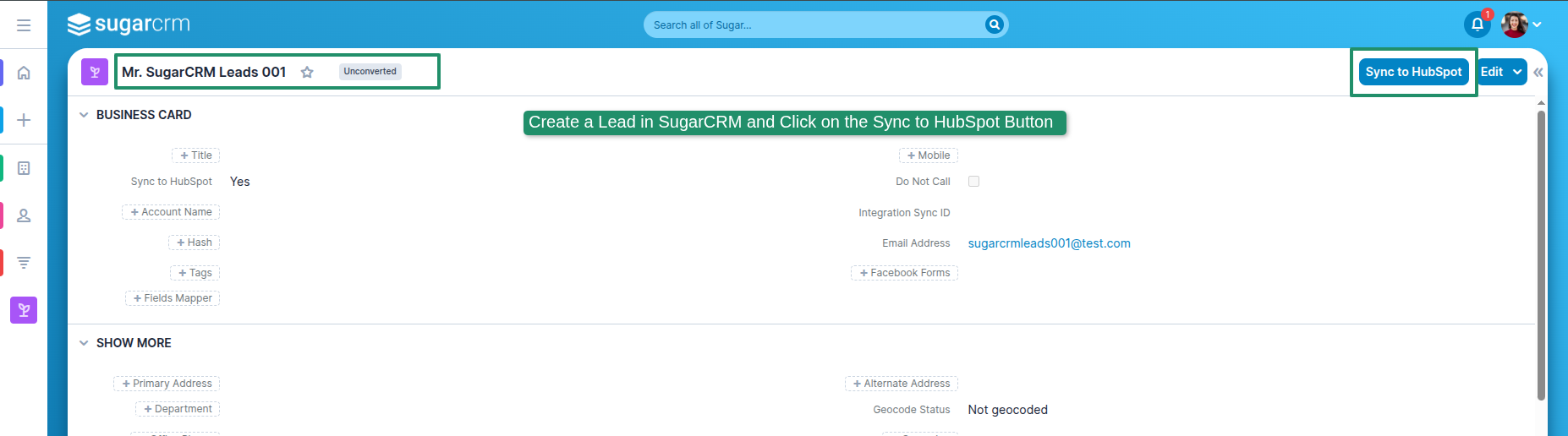Add a Fields Mapper value
Image resolution: width=1568 pixels, height=436 pixels.
(173, 298)
